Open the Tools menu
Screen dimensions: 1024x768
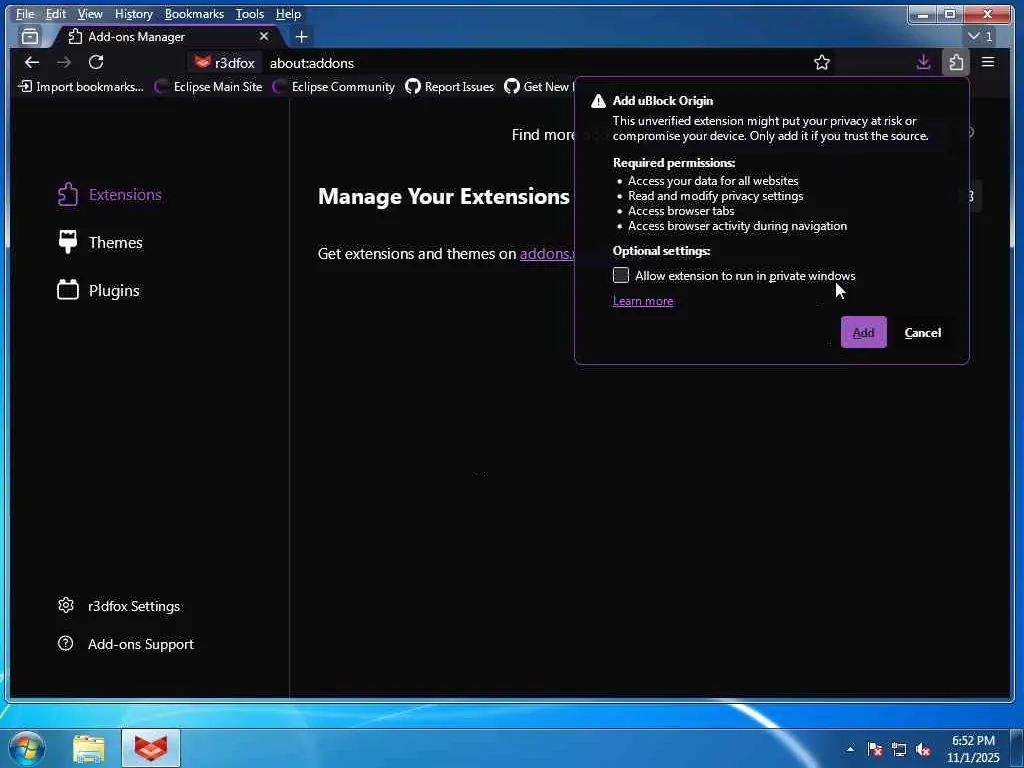coord(249,14)
